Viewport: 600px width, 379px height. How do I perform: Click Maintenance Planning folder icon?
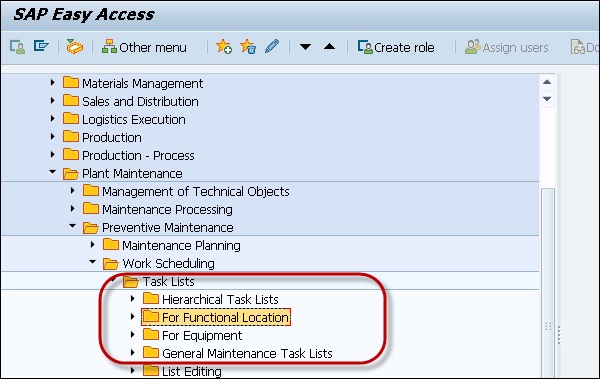(111, 244)
